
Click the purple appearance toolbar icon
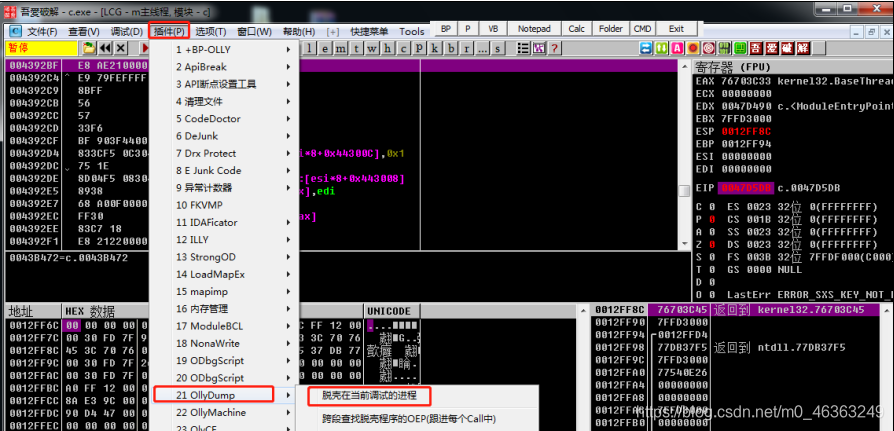pyautogui.click(x=539, y=48)
